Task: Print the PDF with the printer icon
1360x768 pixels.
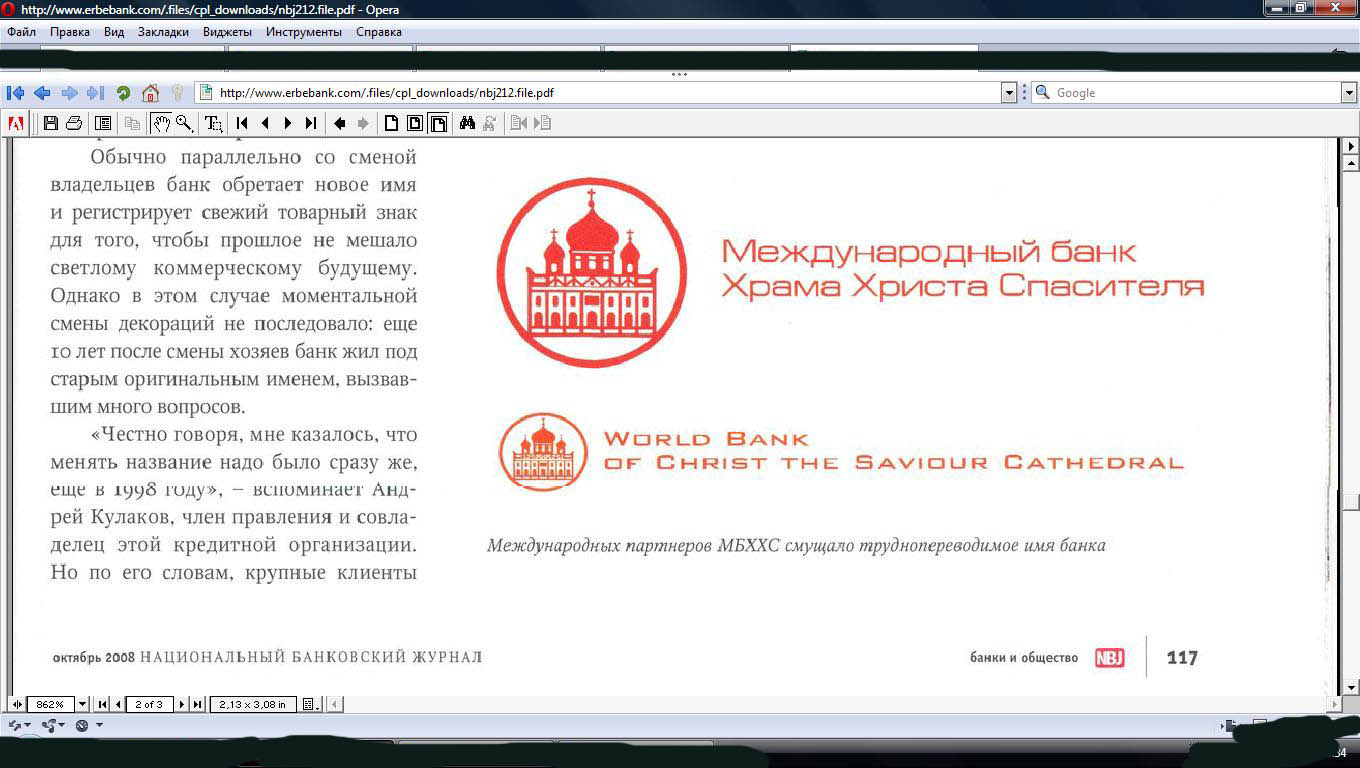Action: click(74, 123)
